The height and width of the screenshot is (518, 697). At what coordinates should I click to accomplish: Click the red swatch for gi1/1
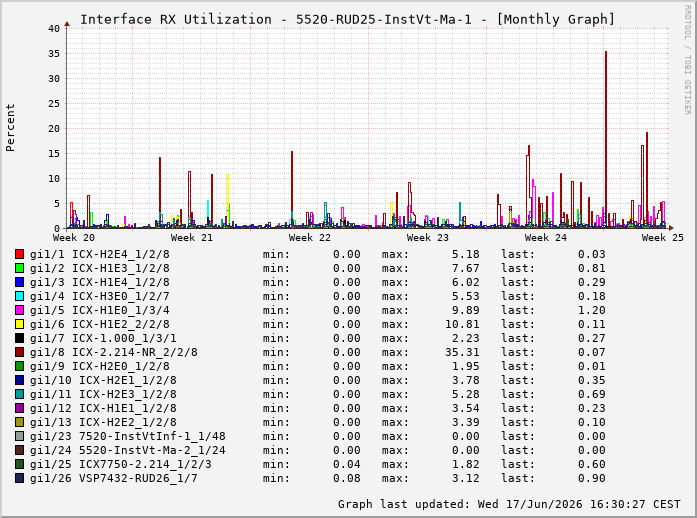pos(19,254)
